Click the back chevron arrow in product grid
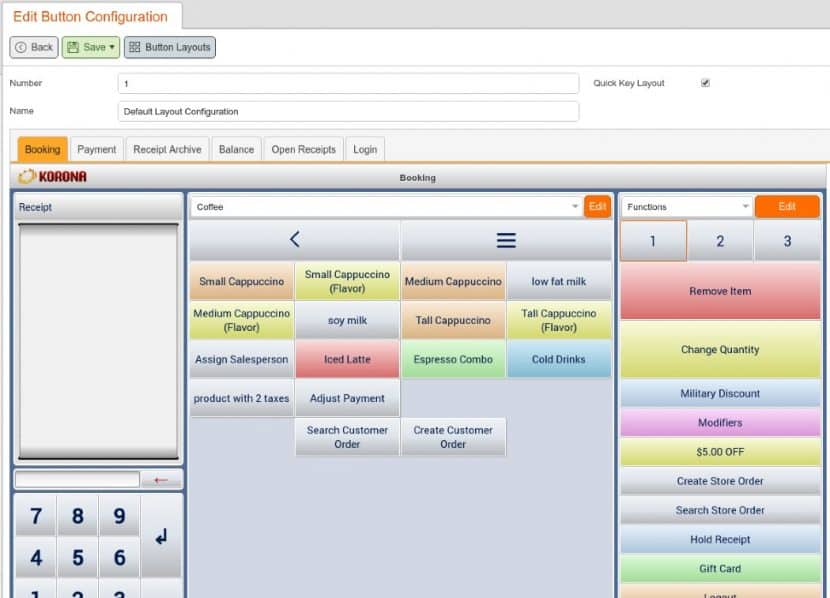Viewport: 830px width, 598px height. (294, 240)
